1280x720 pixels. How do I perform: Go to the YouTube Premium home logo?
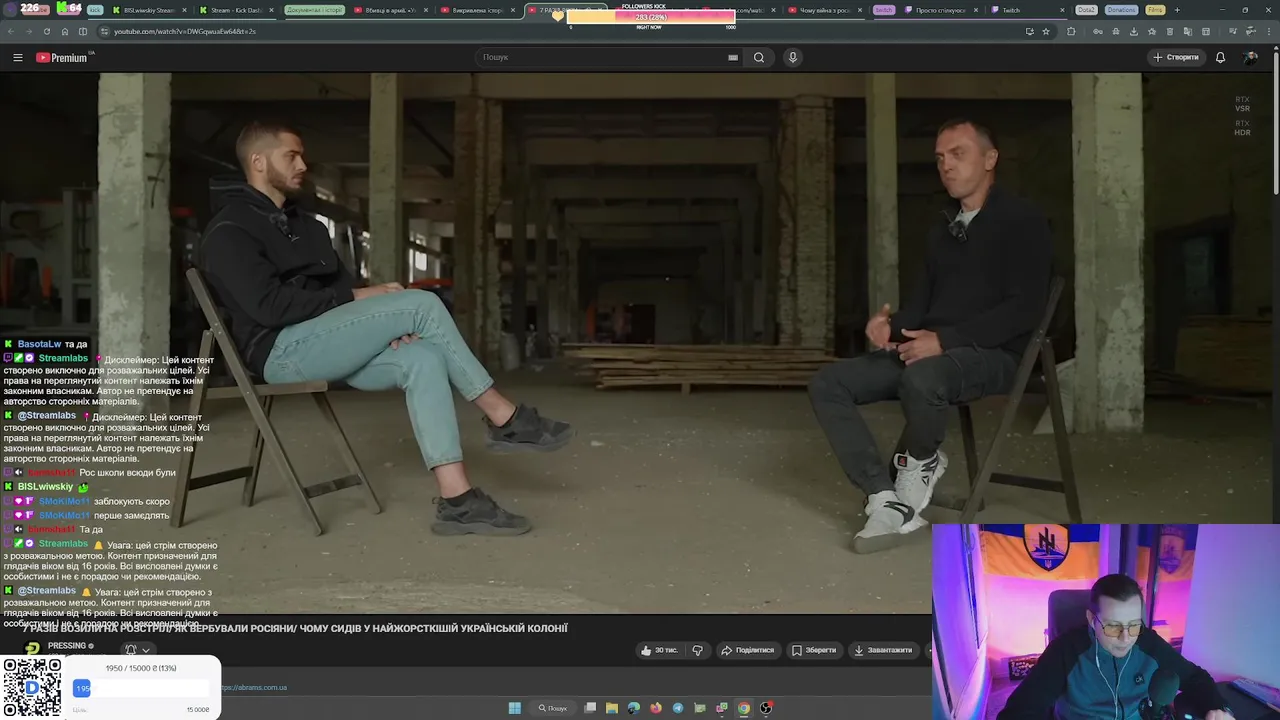(x=62, y=57)
